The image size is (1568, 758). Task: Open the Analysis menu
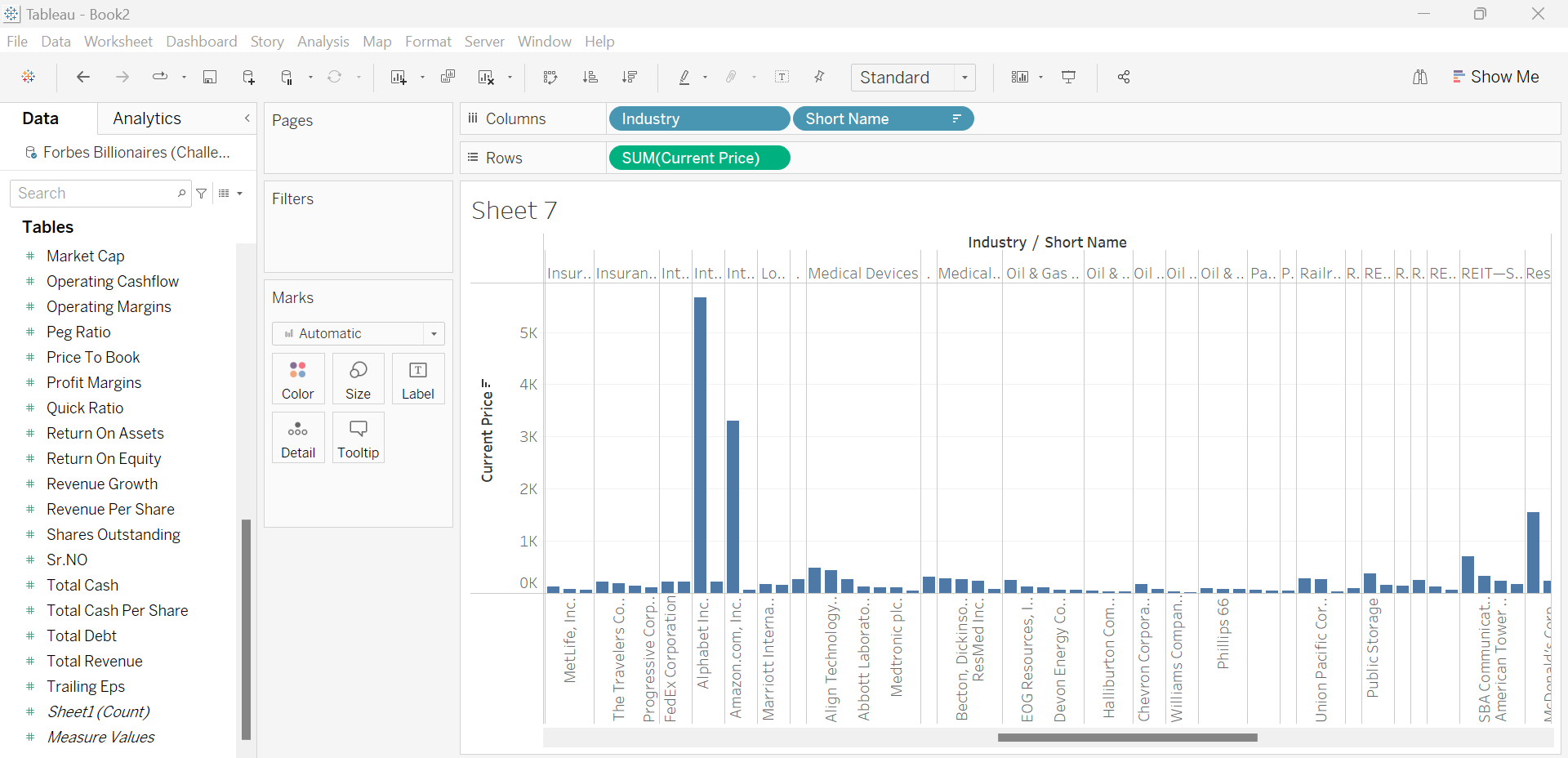323,42
